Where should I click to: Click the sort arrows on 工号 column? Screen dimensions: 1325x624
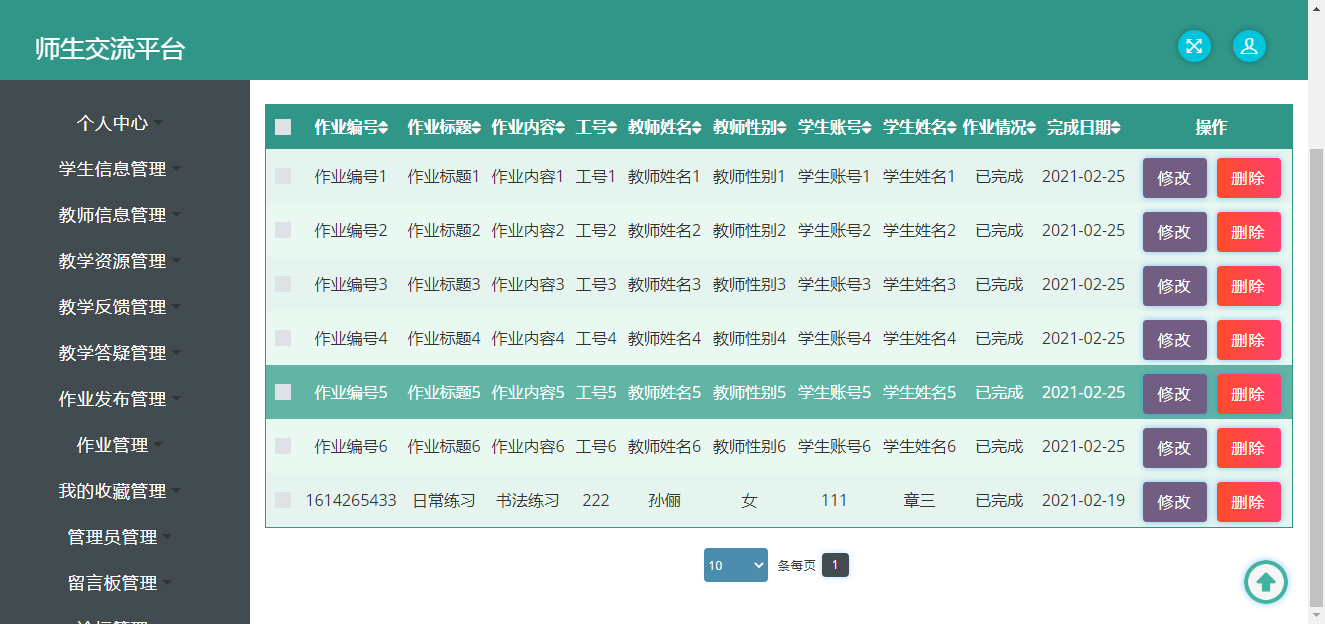(612, 128)
